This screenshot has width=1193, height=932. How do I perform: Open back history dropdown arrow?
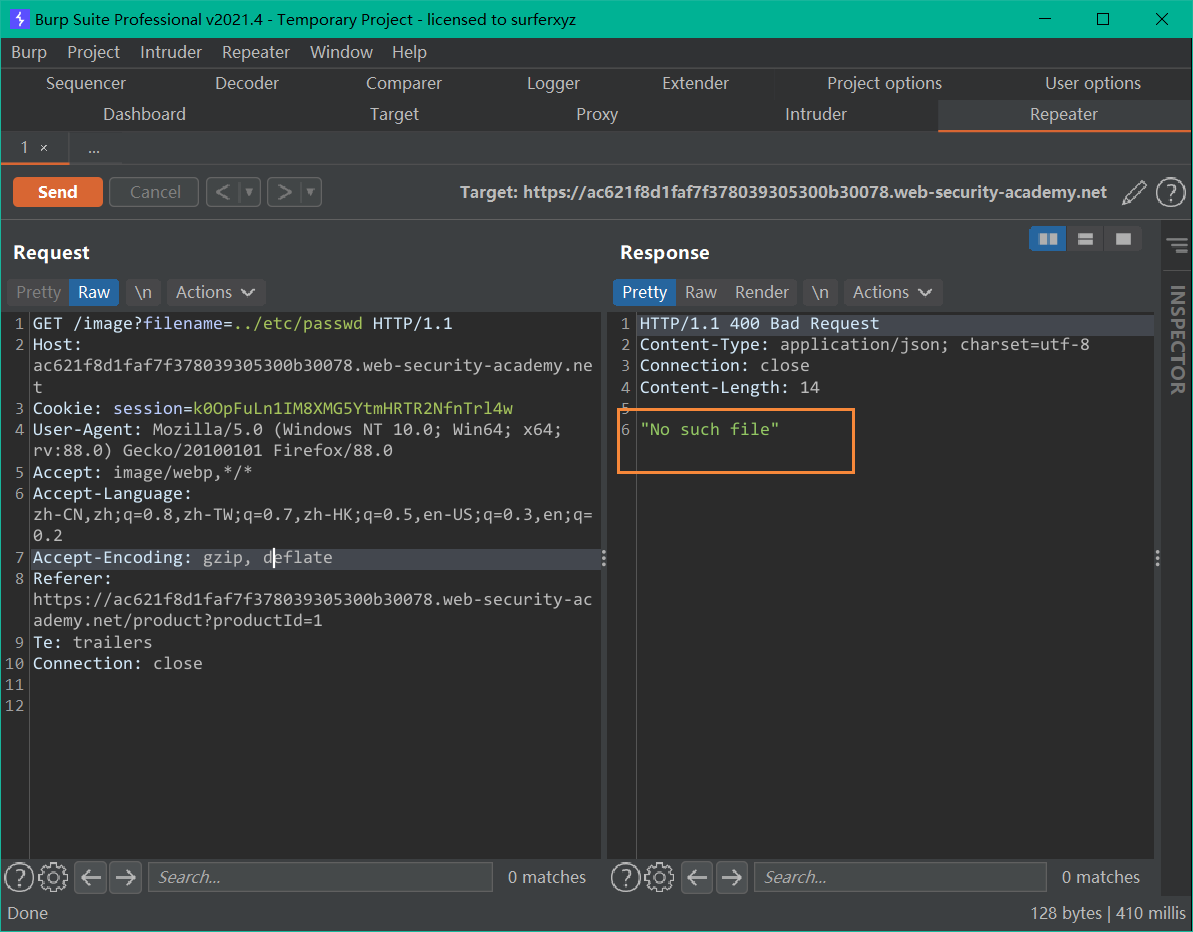[x=249, y=192]
